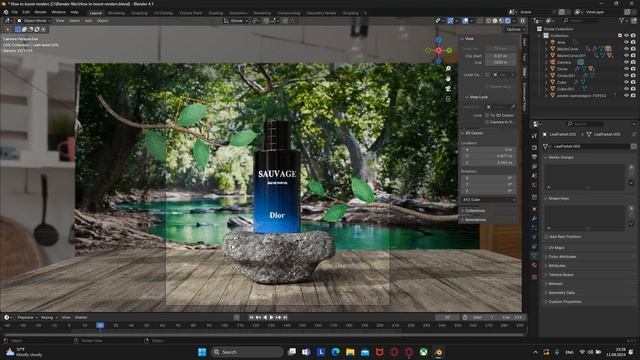The width and height of the screenshot is (640, 360).
Task: Open View Layer properties tab
Action: pyautogui.click(x=534, y=167)
